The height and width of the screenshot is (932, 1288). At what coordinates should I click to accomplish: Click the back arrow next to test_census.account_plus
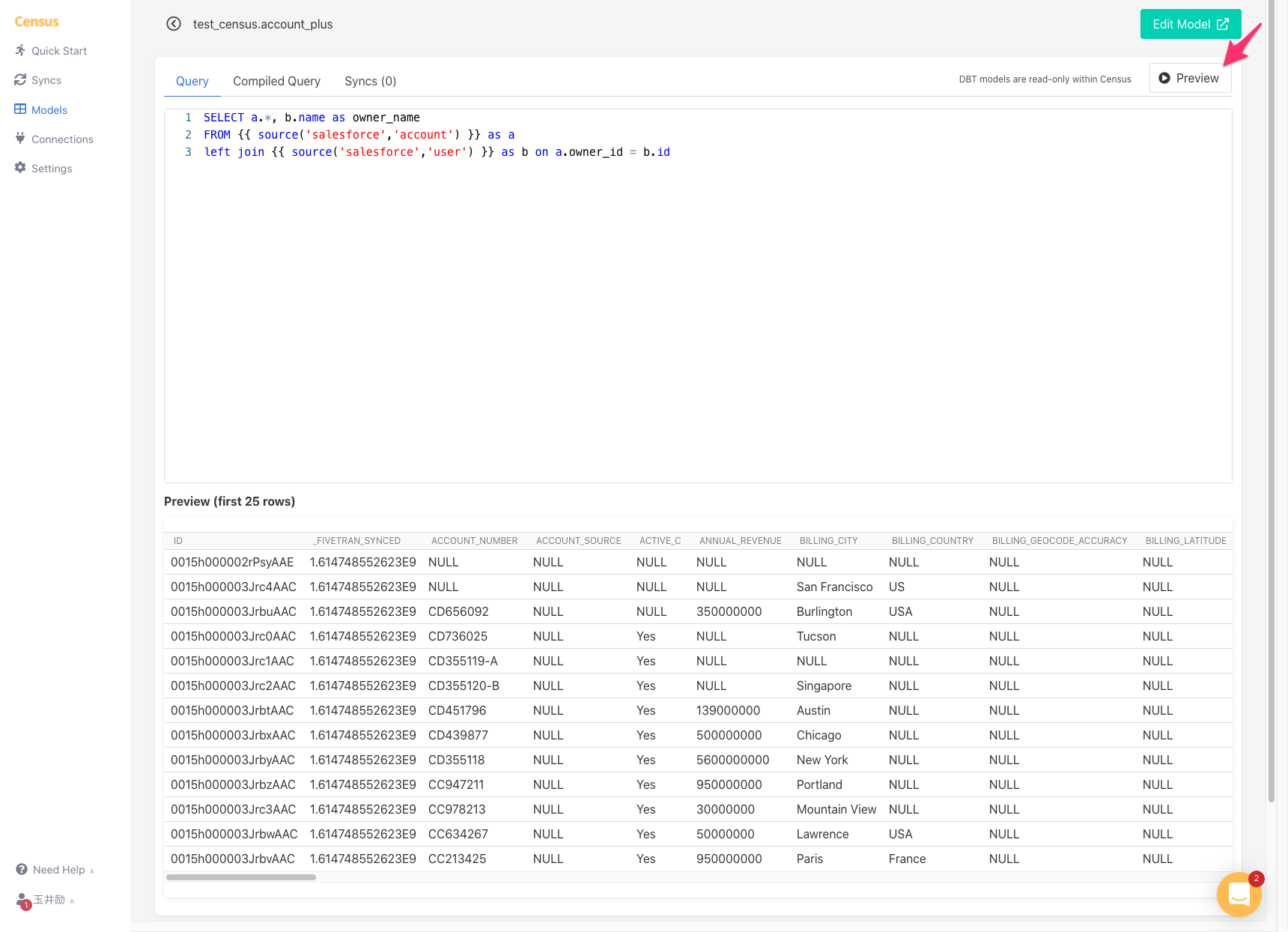tap(174, 23)
